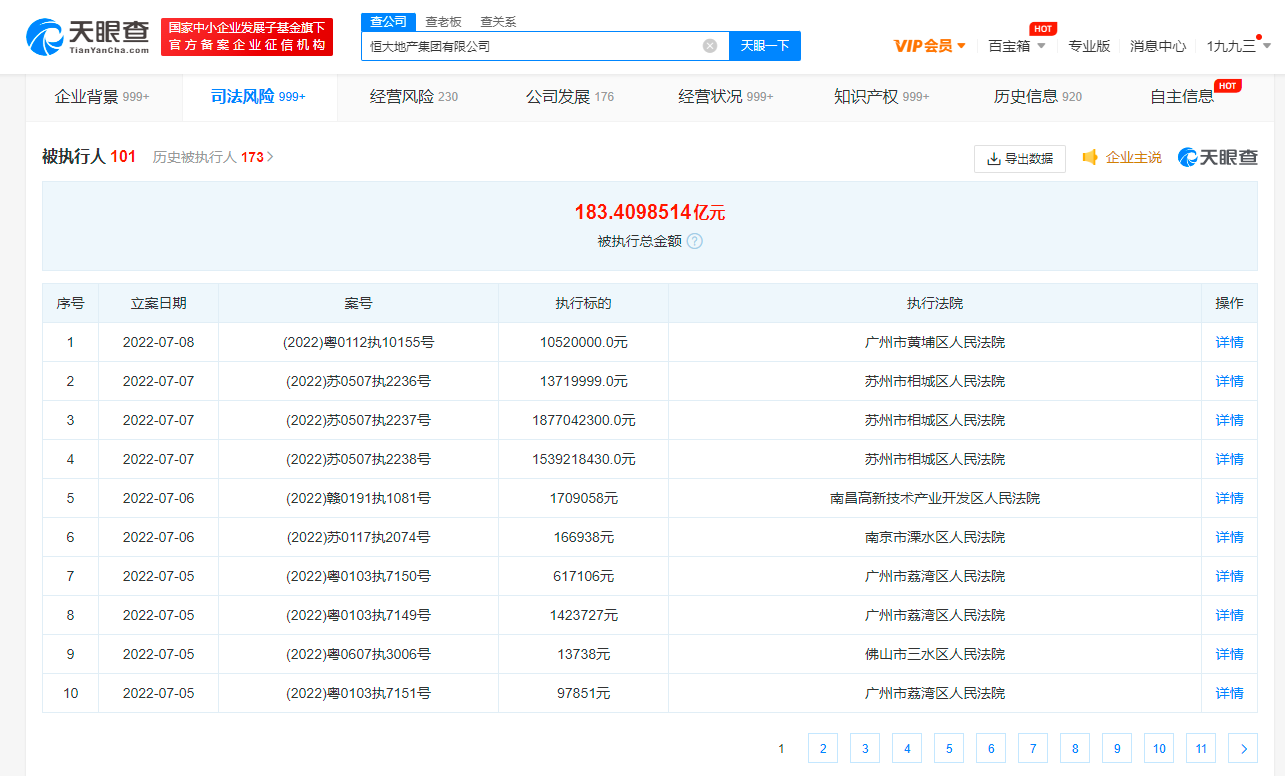Clear the search box with the X icon
This screenshot has width=1285, height=776.
point(710,46)
